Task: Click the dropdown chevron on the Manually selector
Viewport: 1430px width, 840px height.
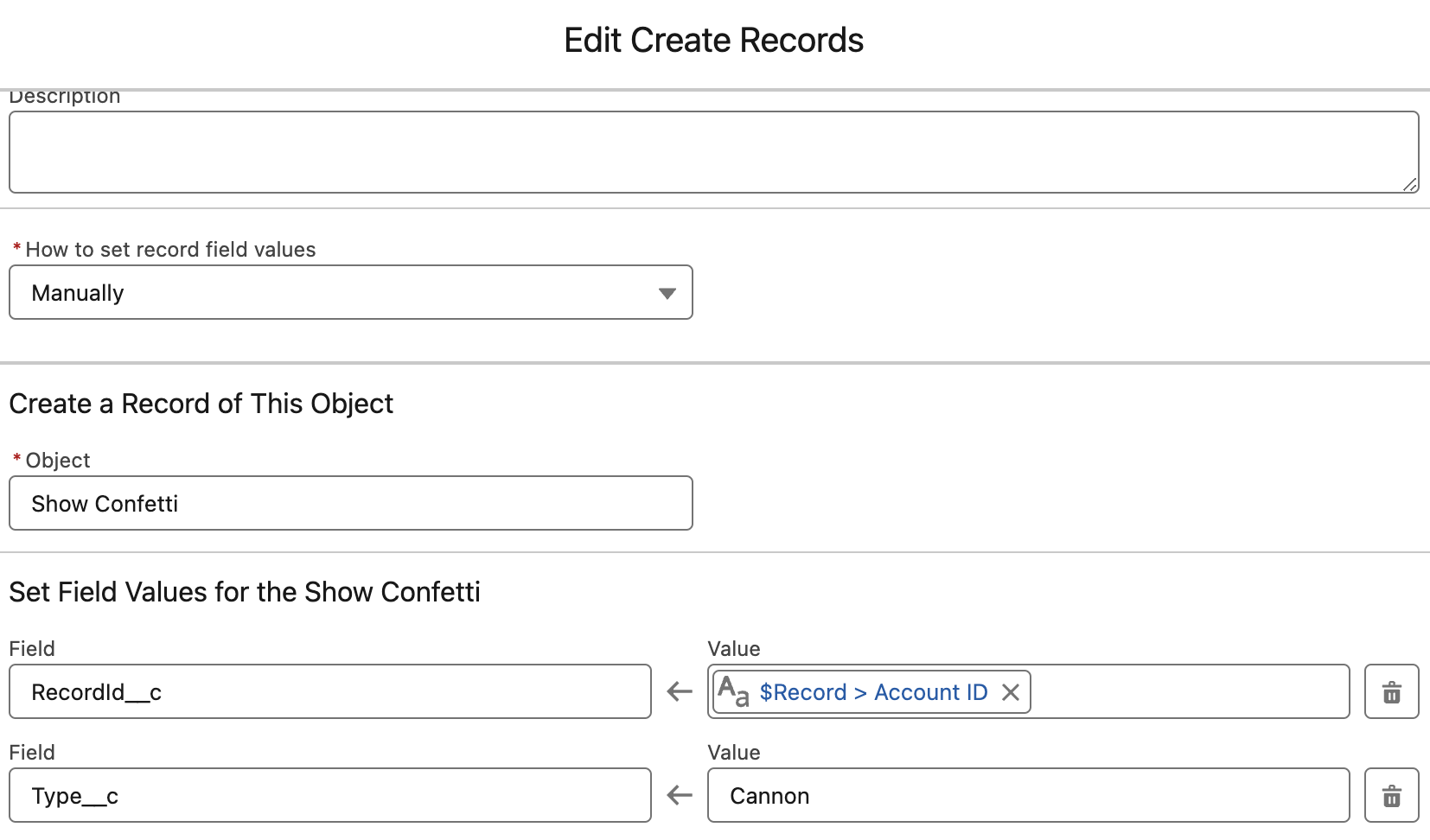Action: pos(666,292)
